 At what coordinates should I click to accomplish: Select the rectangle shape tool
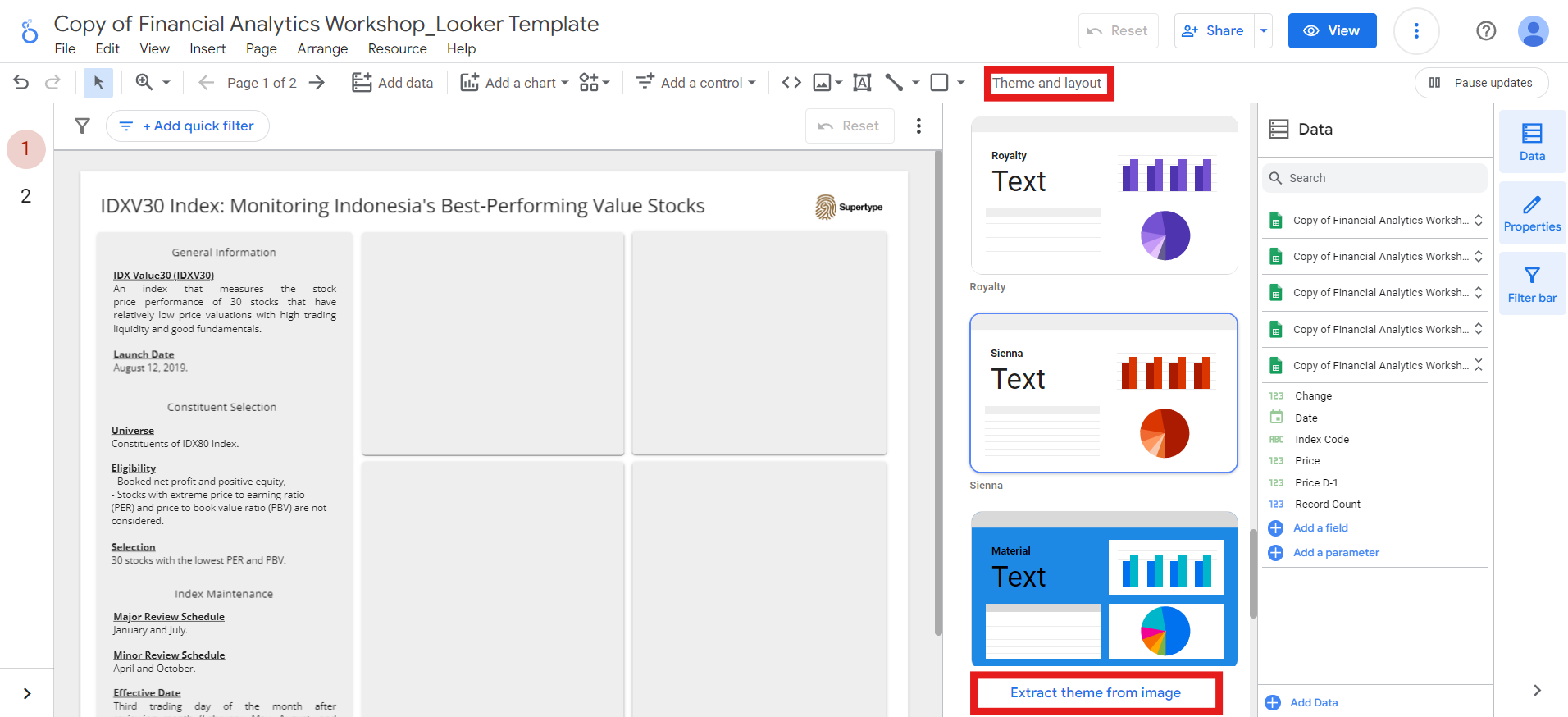[940, 83]
